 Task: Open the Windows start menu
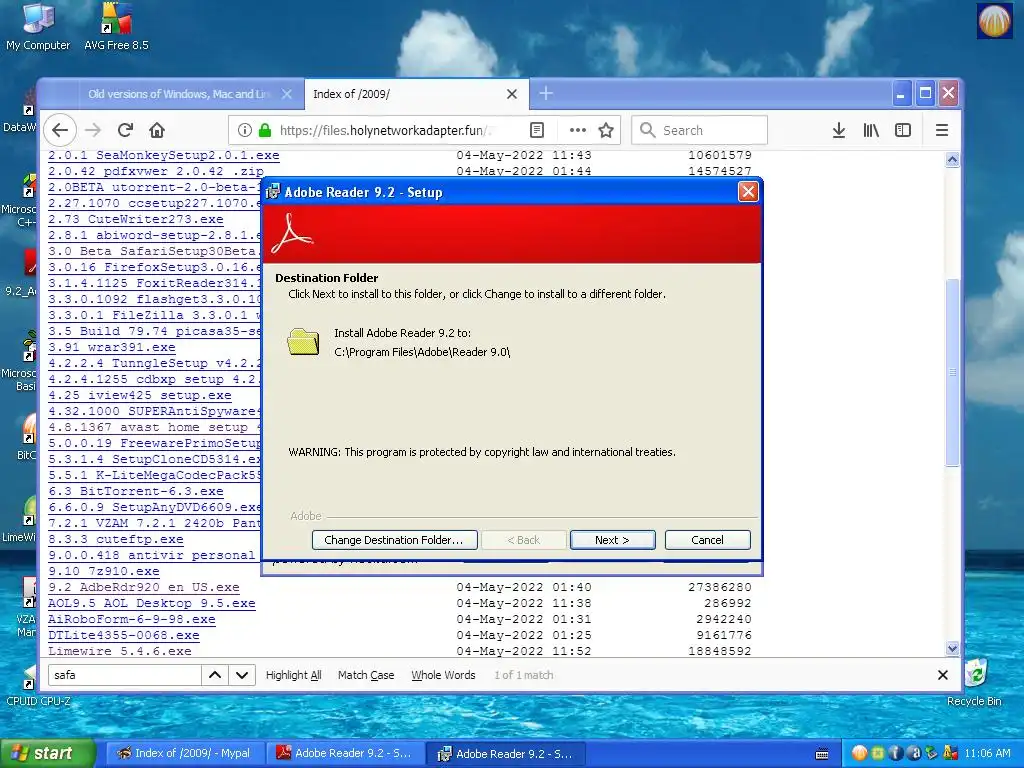tap(47, 753)
